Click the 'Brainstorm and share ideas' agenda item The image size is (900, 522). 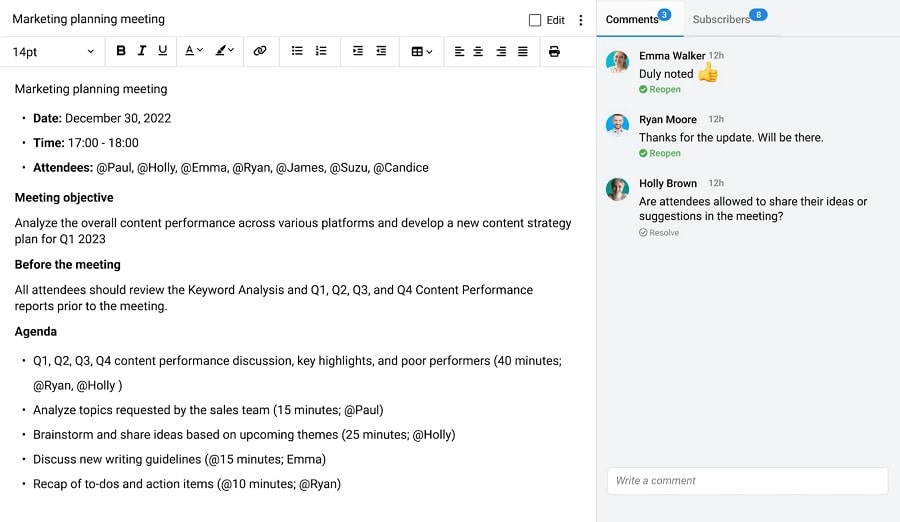coord(244,435)
